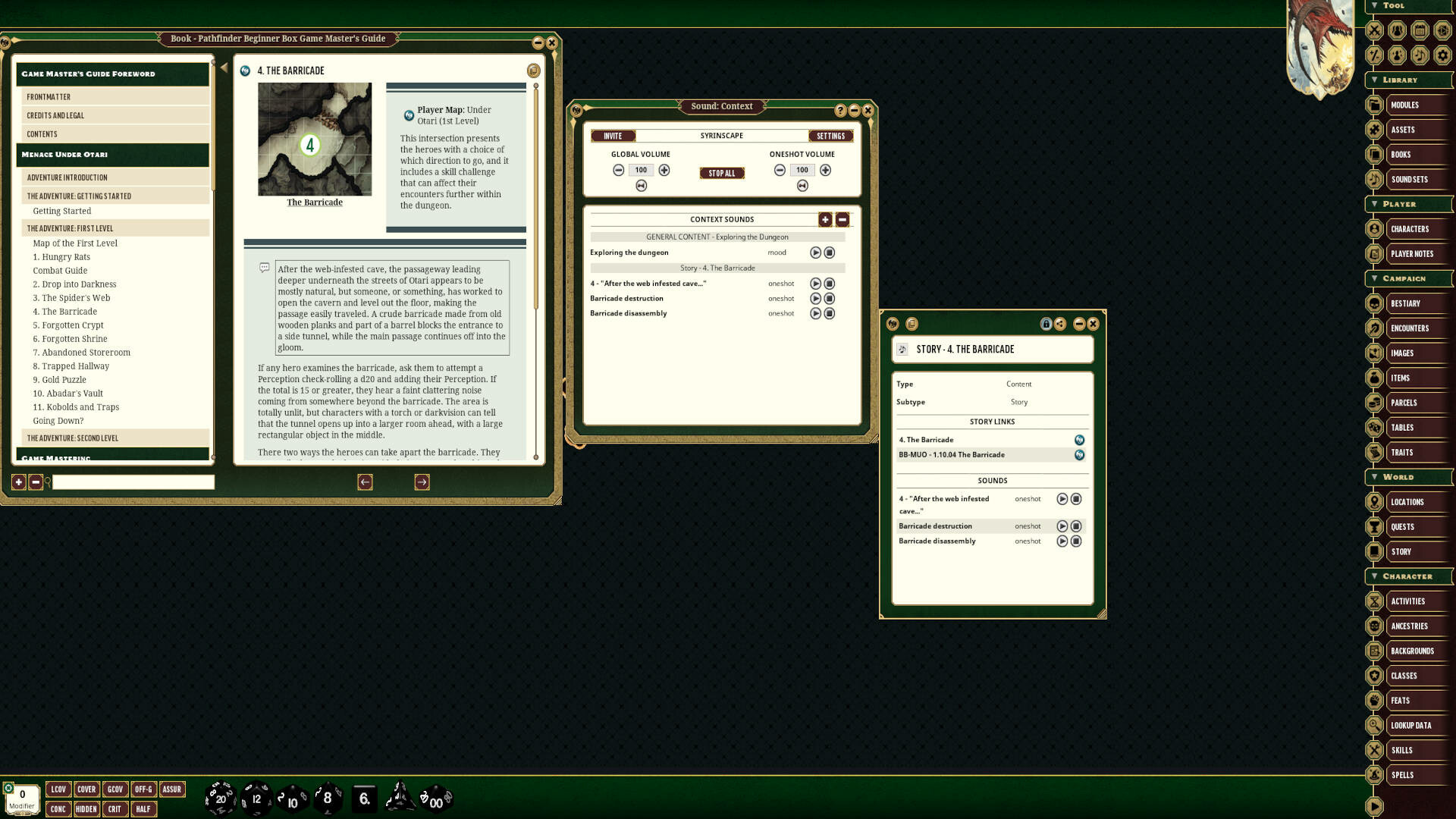The width and height of the screenshot is (1456, 819).
Task: Increase Global Volume with the plus control
Action: coord(665,170)
